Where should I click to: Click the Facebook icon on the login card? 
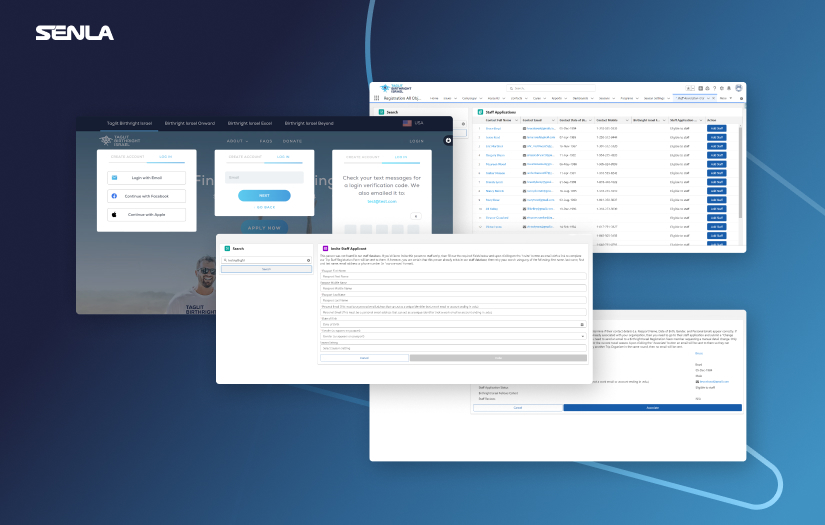[114, 196]
